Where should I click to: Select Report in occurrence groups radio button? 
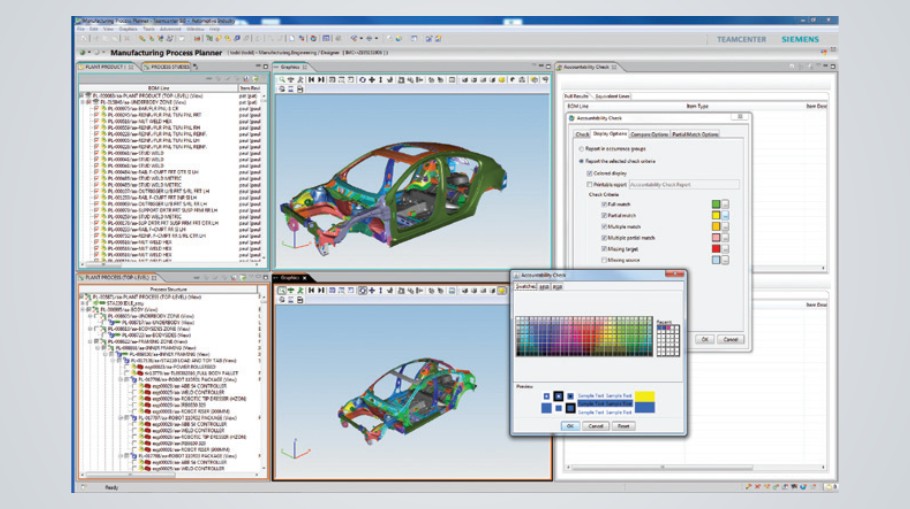coord(583,148)
